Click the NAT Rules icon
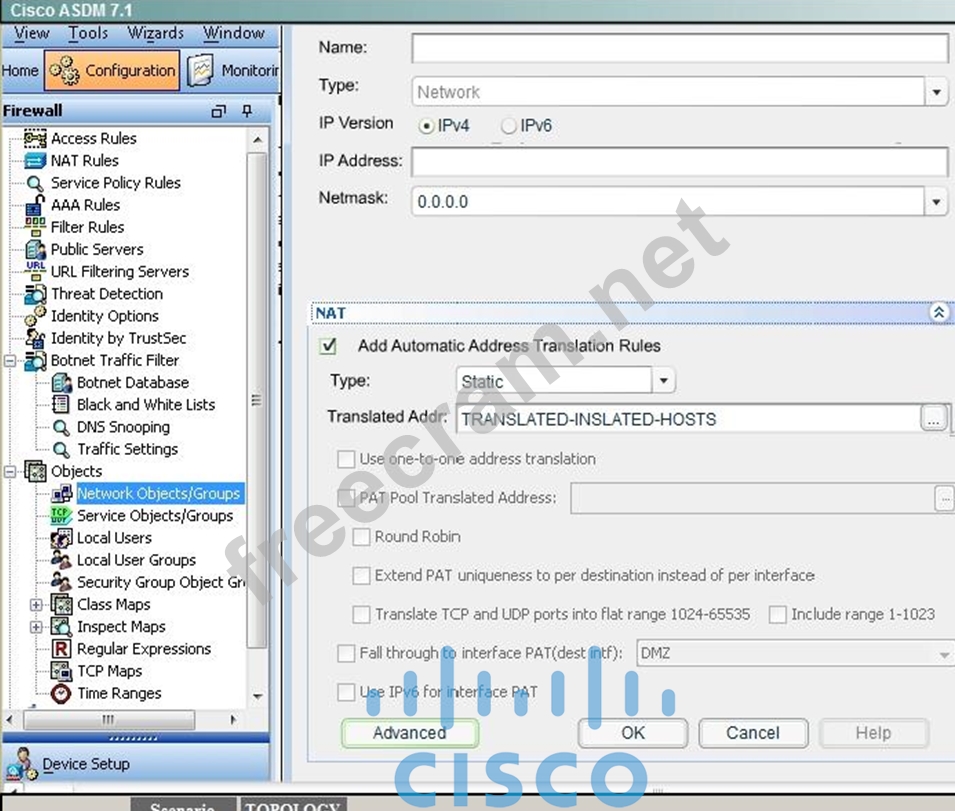This screenshot has height=811, width=955. pos(35,161)
